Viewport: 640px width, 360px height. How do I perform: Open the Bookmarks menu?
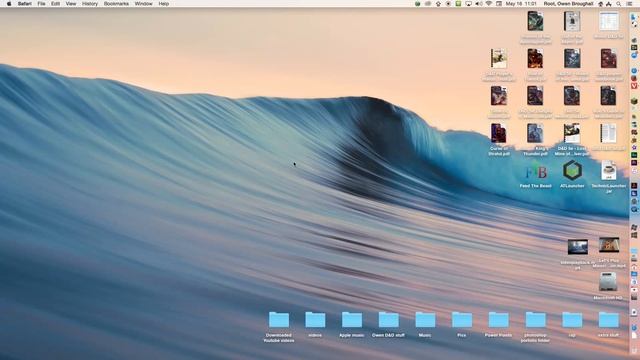pyautogui.click(x=116, y=4)
